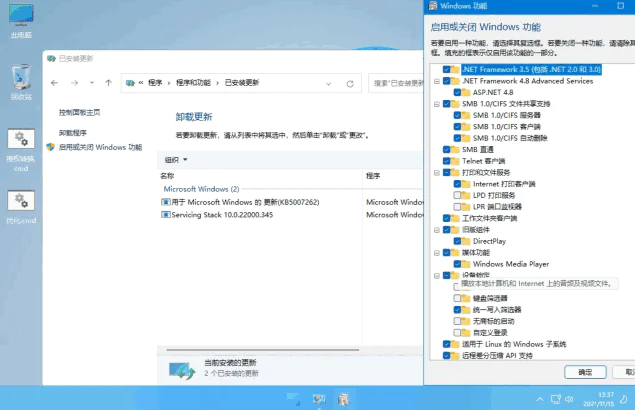This screenshot has width=635, height=410.
Task: Click the address bar control panel icon
Action: (x=130, y=83)
